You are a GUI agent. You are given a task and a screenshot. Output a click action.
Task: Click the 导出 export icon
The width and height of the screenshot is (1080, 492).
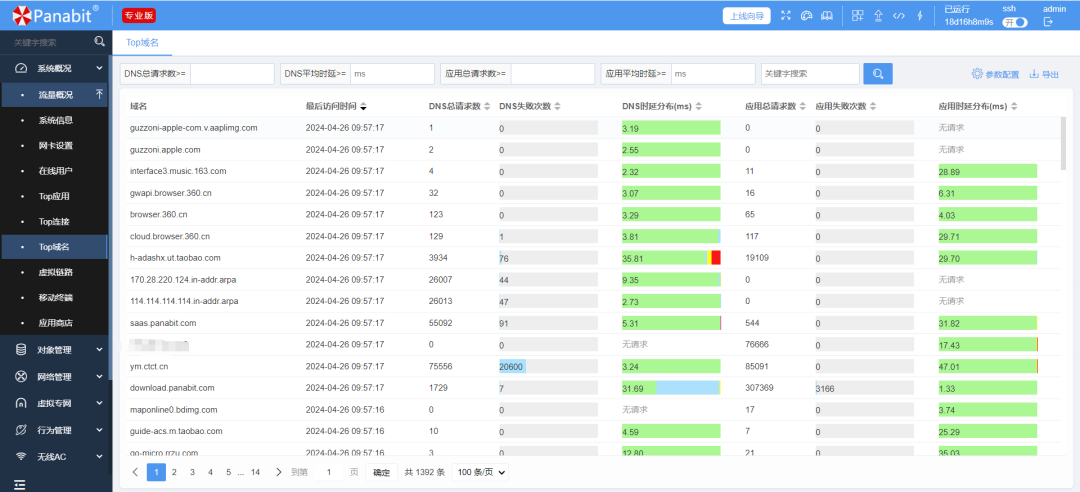point(1034,74)
